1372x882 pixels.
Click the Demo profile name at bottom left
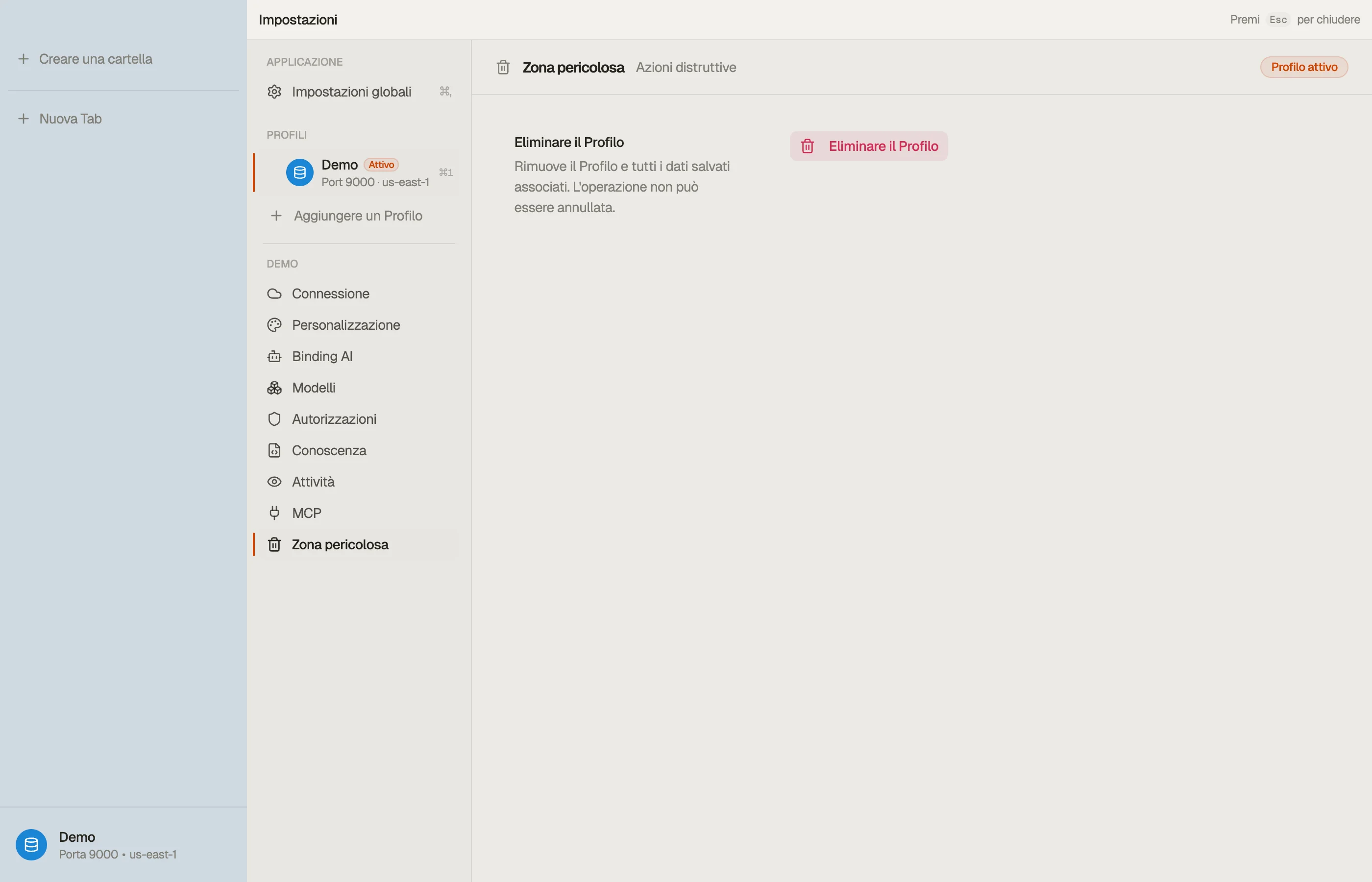pyautogui.click(x=77, y=837)
